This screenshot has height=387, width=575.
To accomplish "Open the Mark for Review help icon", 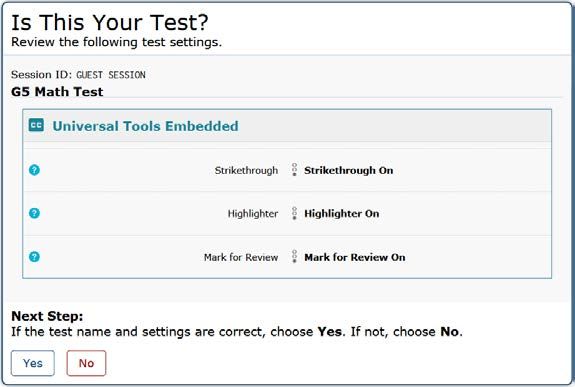I will [x=34, y=257].
